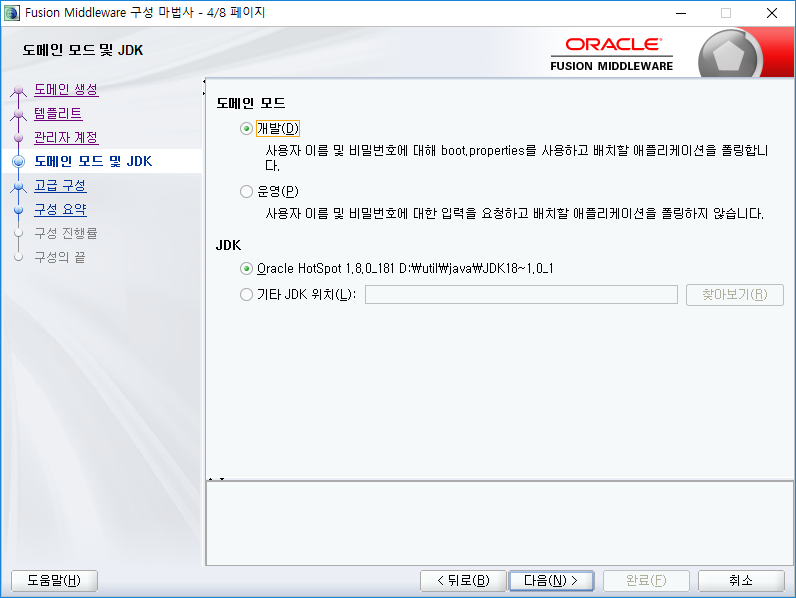Minimize the configuration wizard window
The image size is (796, 598).
pyautogui.click(x=681, y=13)
